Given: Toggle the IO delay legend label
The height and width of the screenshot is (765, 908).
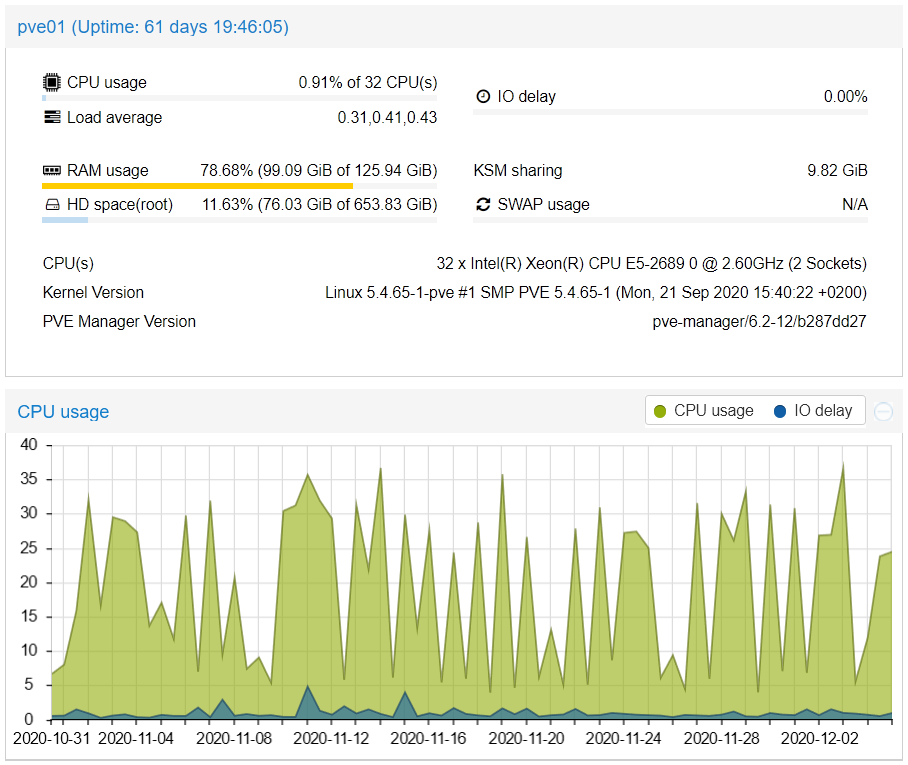Looking at the screenshot, I should click(823, 411).
